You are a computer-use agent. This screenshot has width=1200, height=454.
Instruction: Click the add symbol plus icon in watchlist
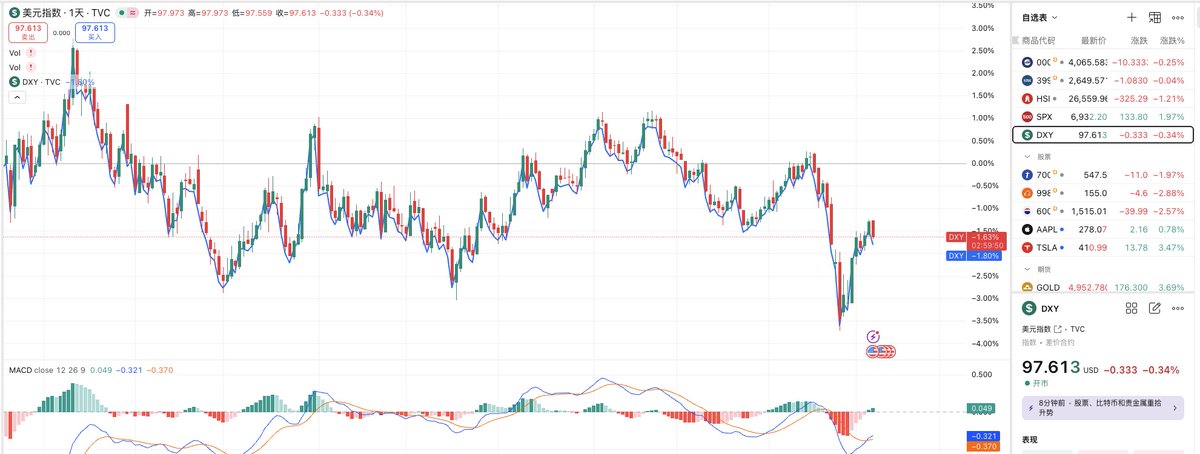1131,17
